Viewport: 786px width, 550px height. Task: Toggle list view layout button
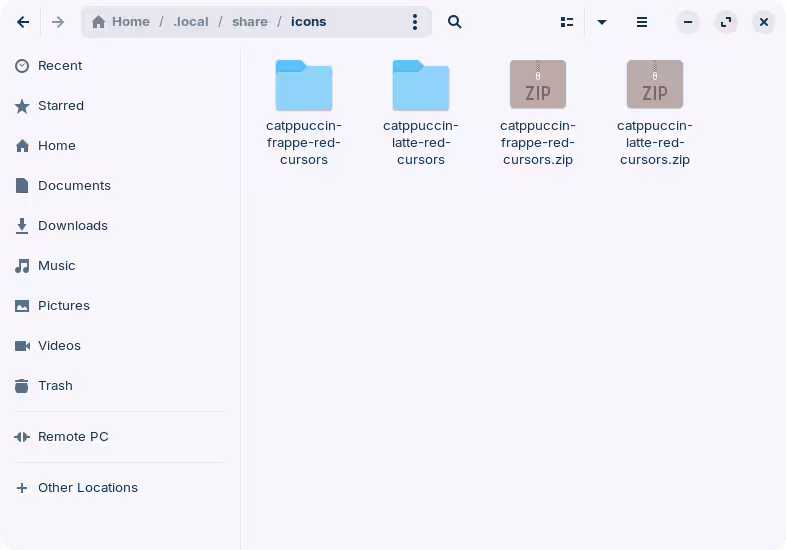tap(567, 22)
